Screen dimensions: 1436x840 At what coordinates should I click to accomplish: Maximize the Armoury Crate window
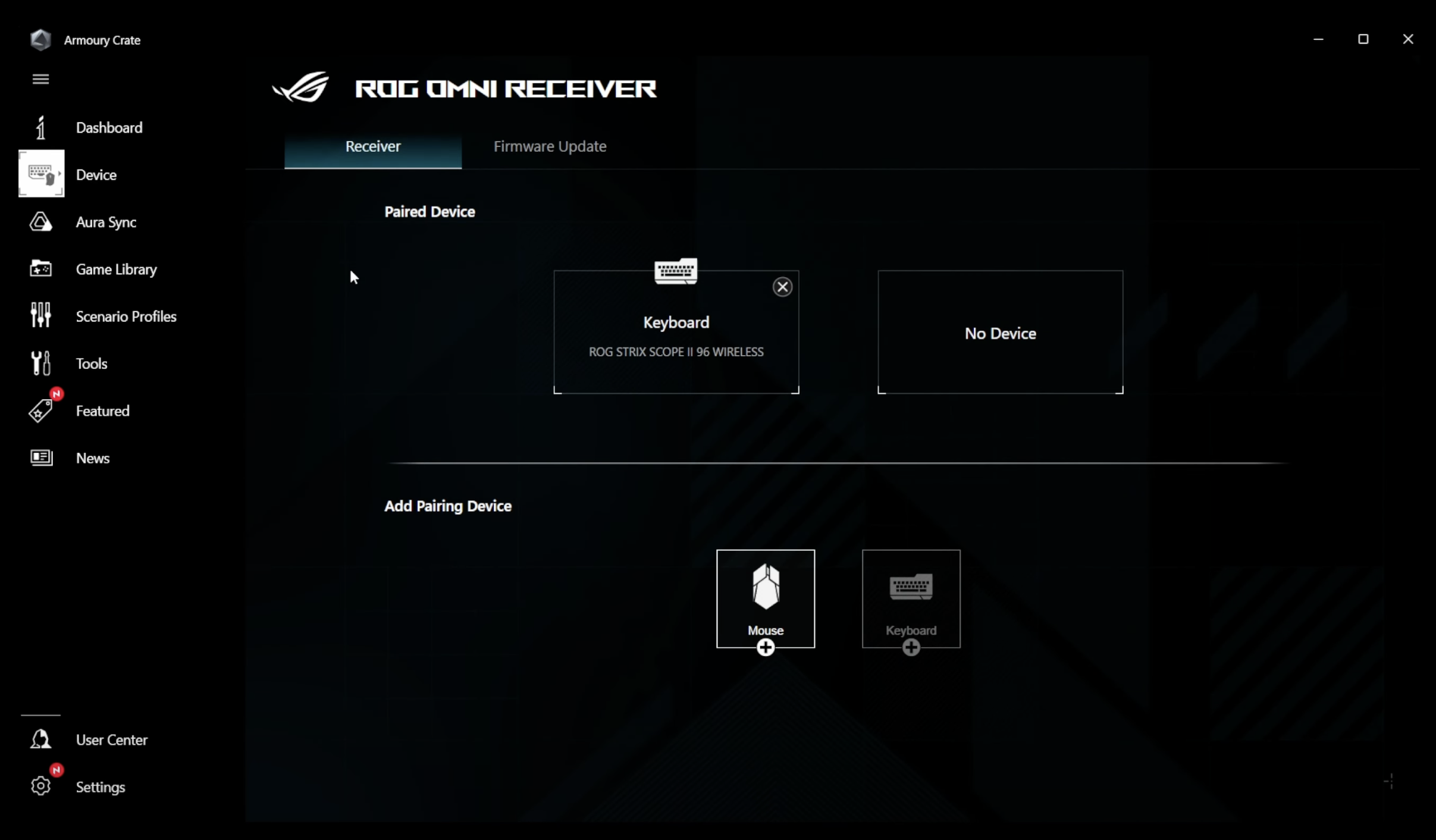coord(1363,39)
